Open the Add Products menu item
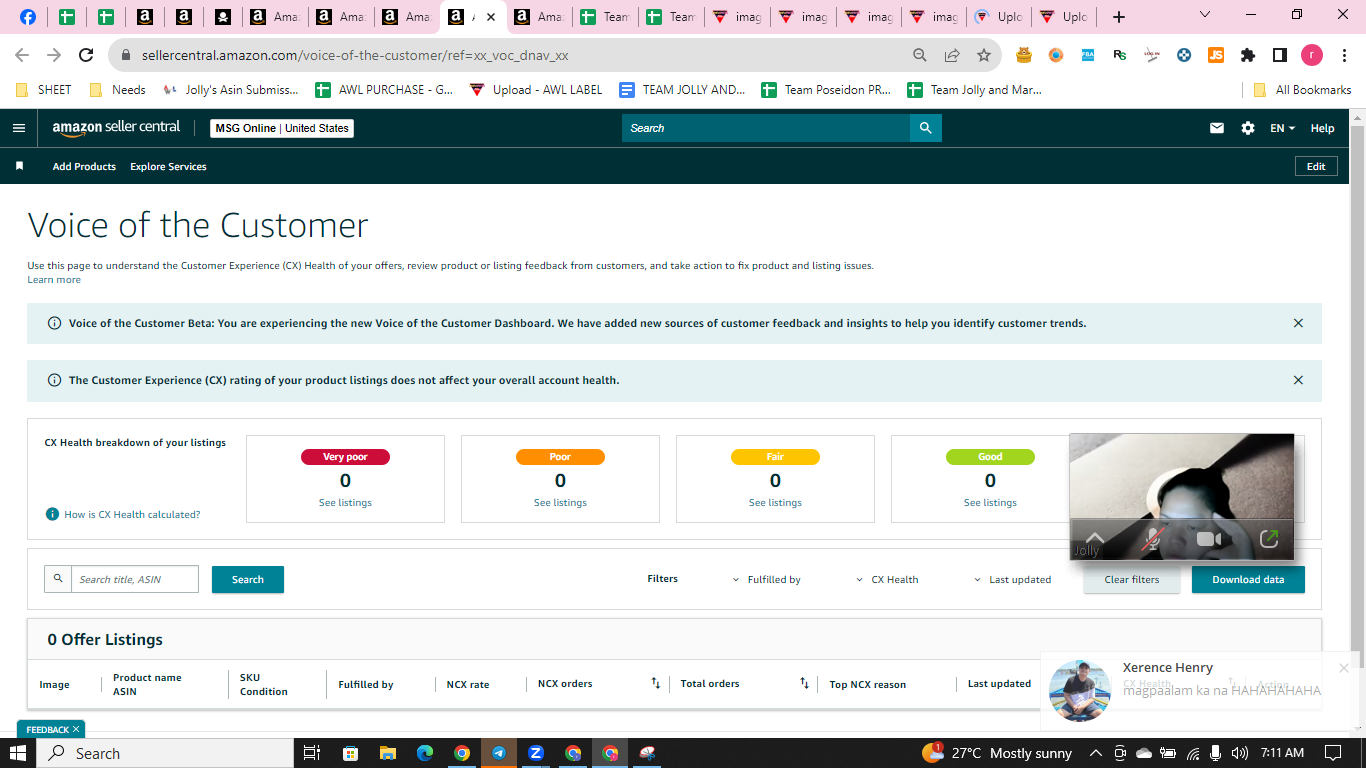1366x768 pixels. (84, 167)
